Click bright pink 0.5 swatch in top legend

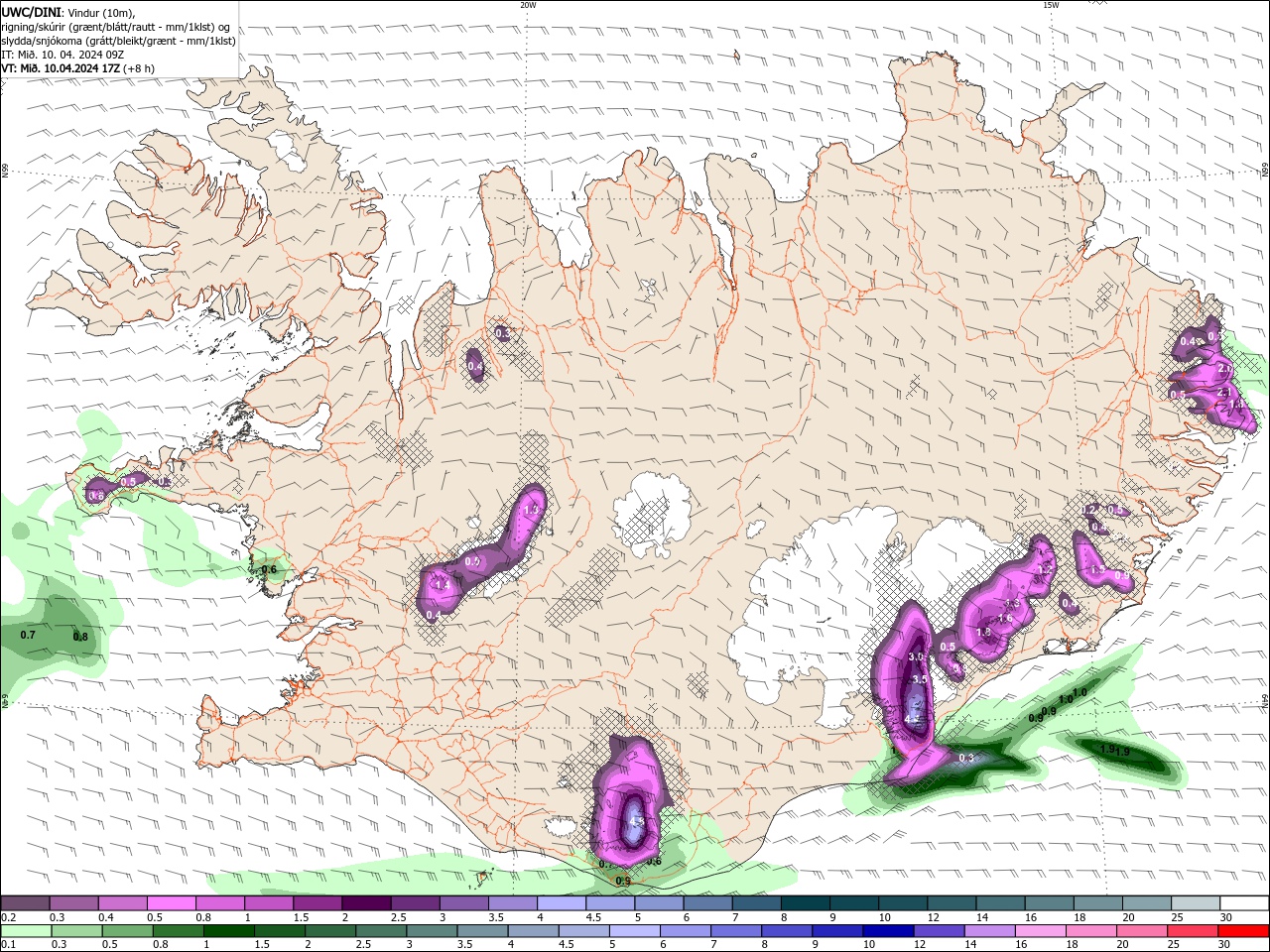click(171, 903)
